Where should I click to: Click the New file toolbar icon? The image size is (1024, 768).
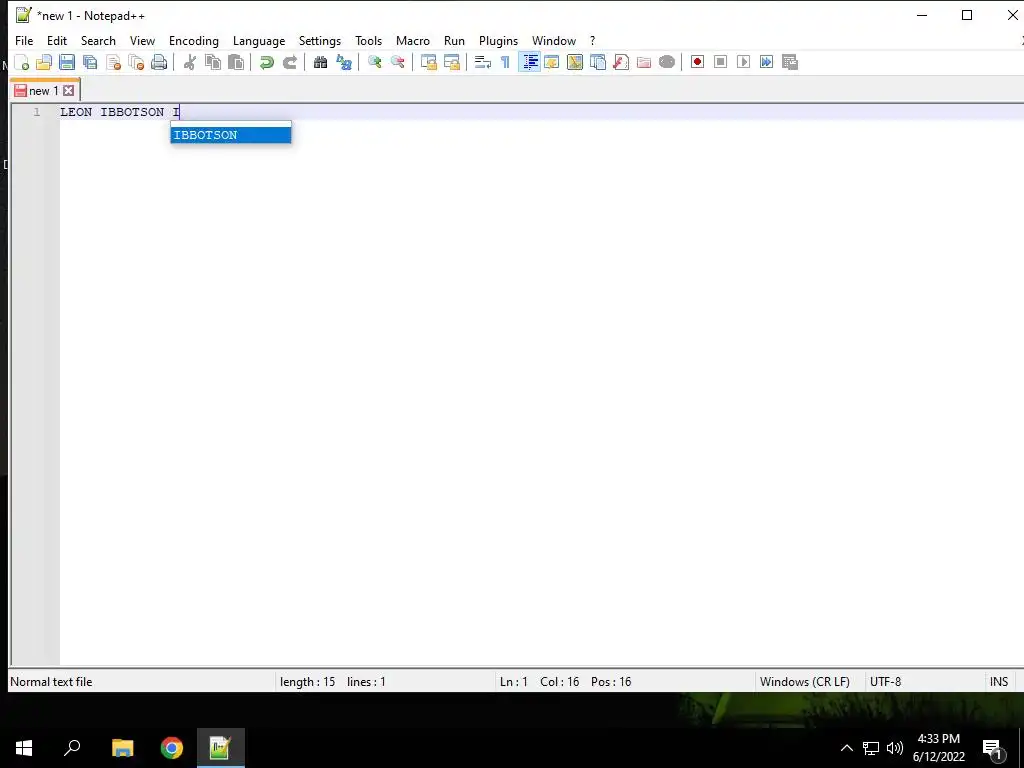tap(22, 63)
